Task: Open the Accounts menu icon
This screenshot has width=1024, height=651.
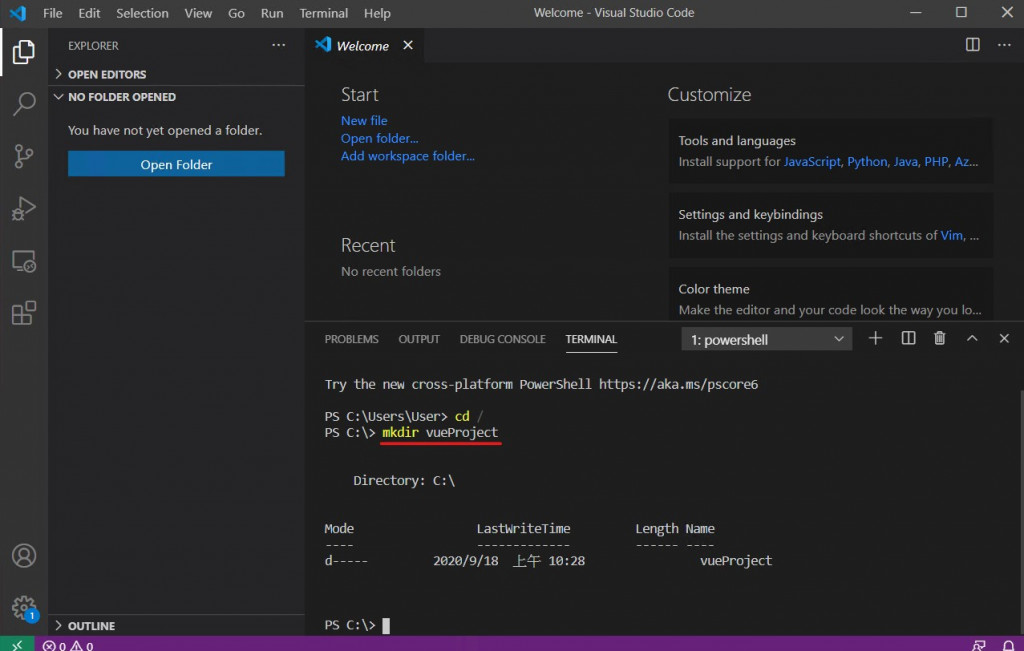Action: click(24, 556)
